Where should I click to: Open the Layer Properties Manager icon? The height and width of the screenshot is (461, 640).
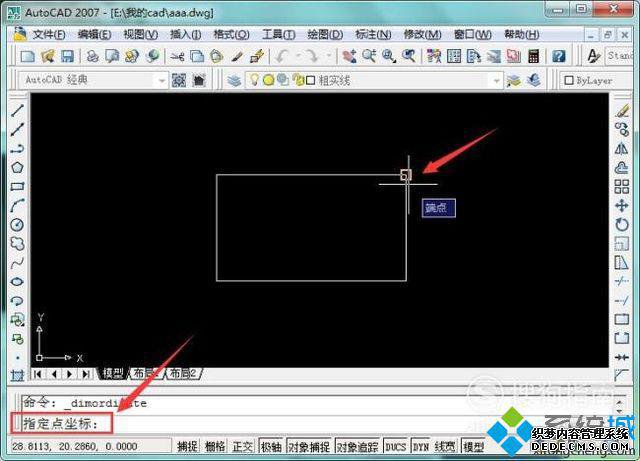tap(234, 80)
